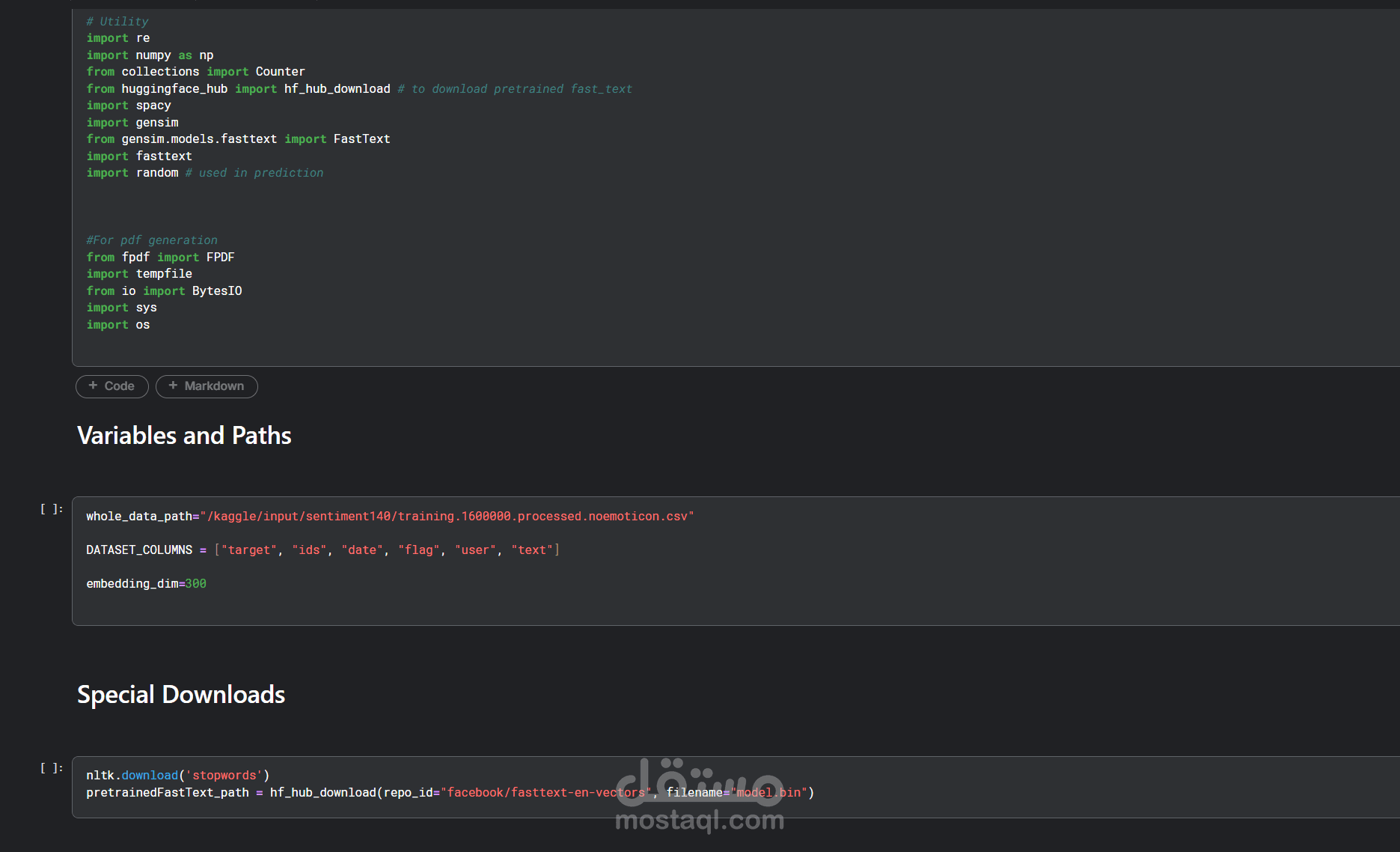Click 'from fpdf import FPDF' line
The width and height of the screenshot is (1400, 852).
(160, 258)
